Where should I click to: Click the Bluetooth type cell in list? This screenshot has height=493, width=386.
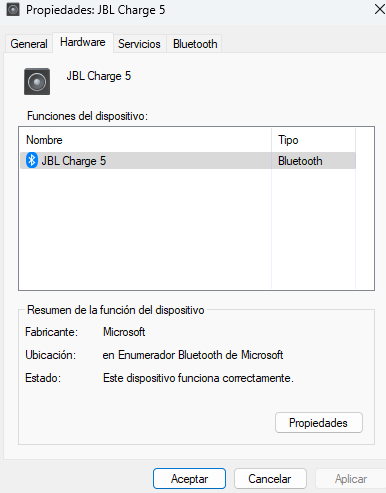pyautogui.click(x=300, y=161)
